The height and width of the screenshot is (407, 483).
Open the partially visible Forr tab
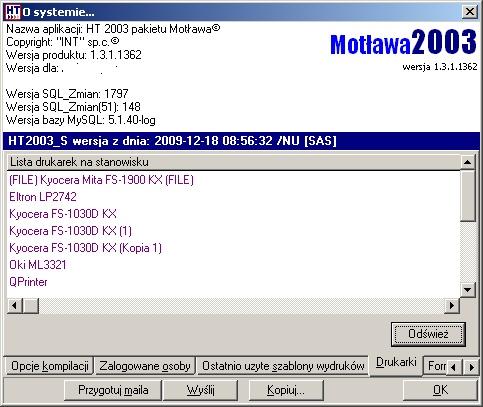point(436,366)
